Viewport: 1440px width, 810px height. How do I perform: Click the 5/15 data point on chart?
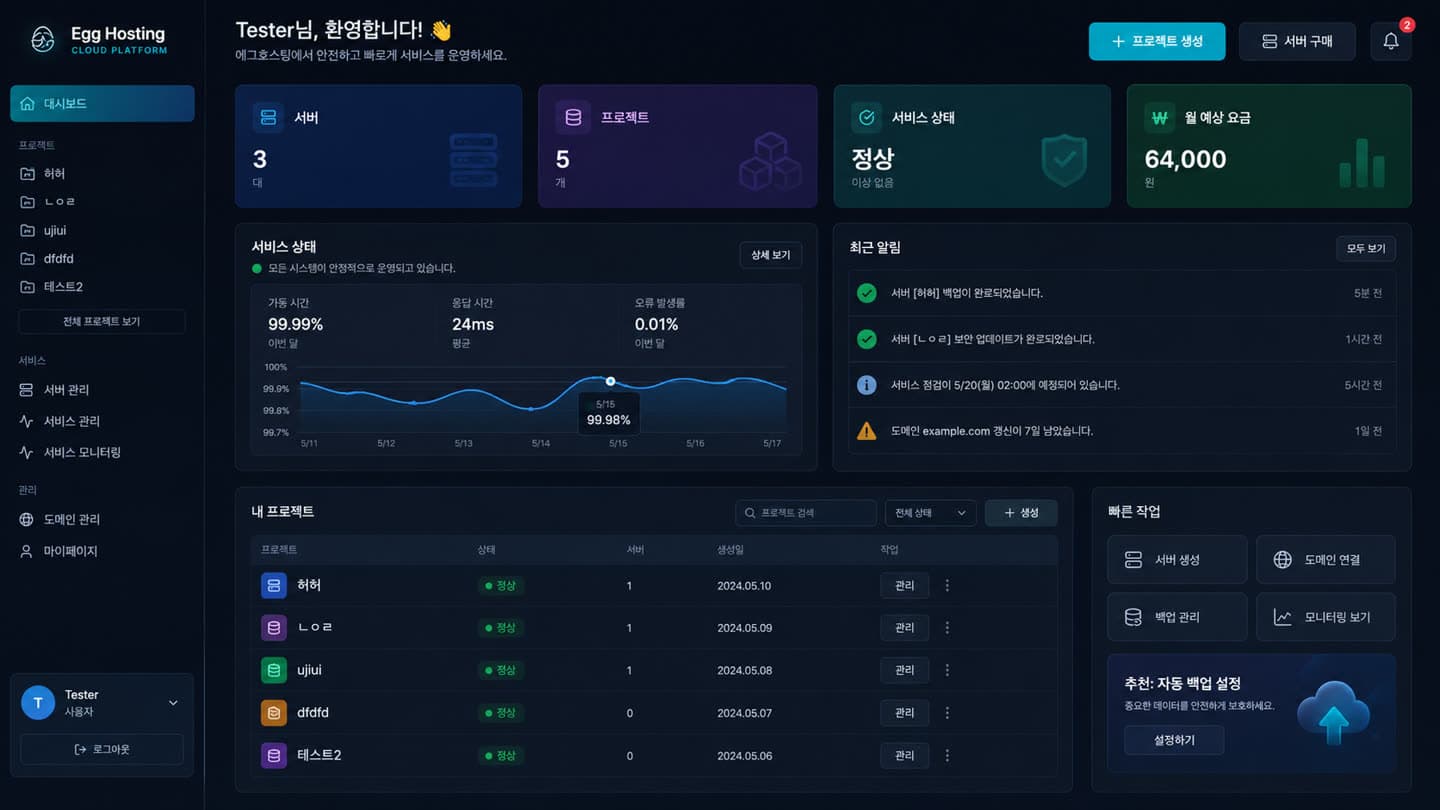pos(610,381)
